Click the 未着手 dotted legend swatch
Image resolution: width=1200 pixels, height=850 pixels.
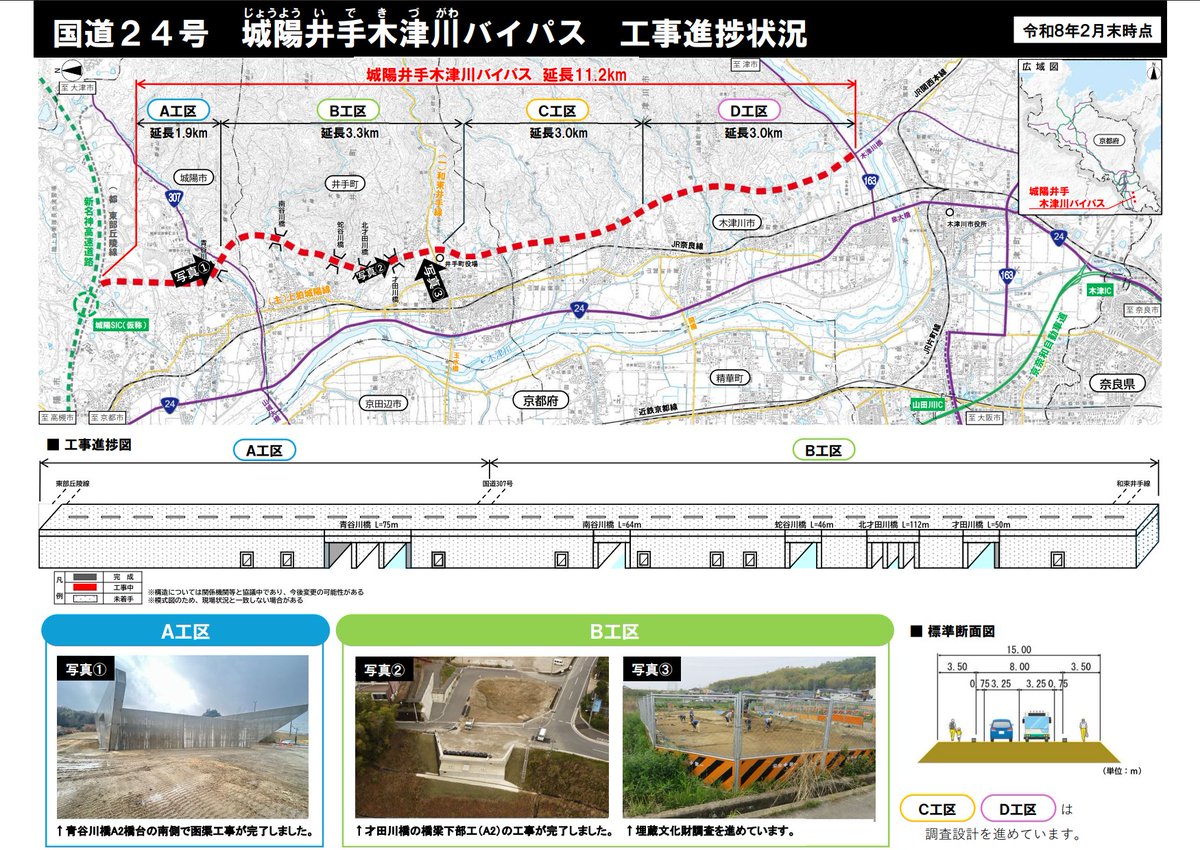coord(87,597)
